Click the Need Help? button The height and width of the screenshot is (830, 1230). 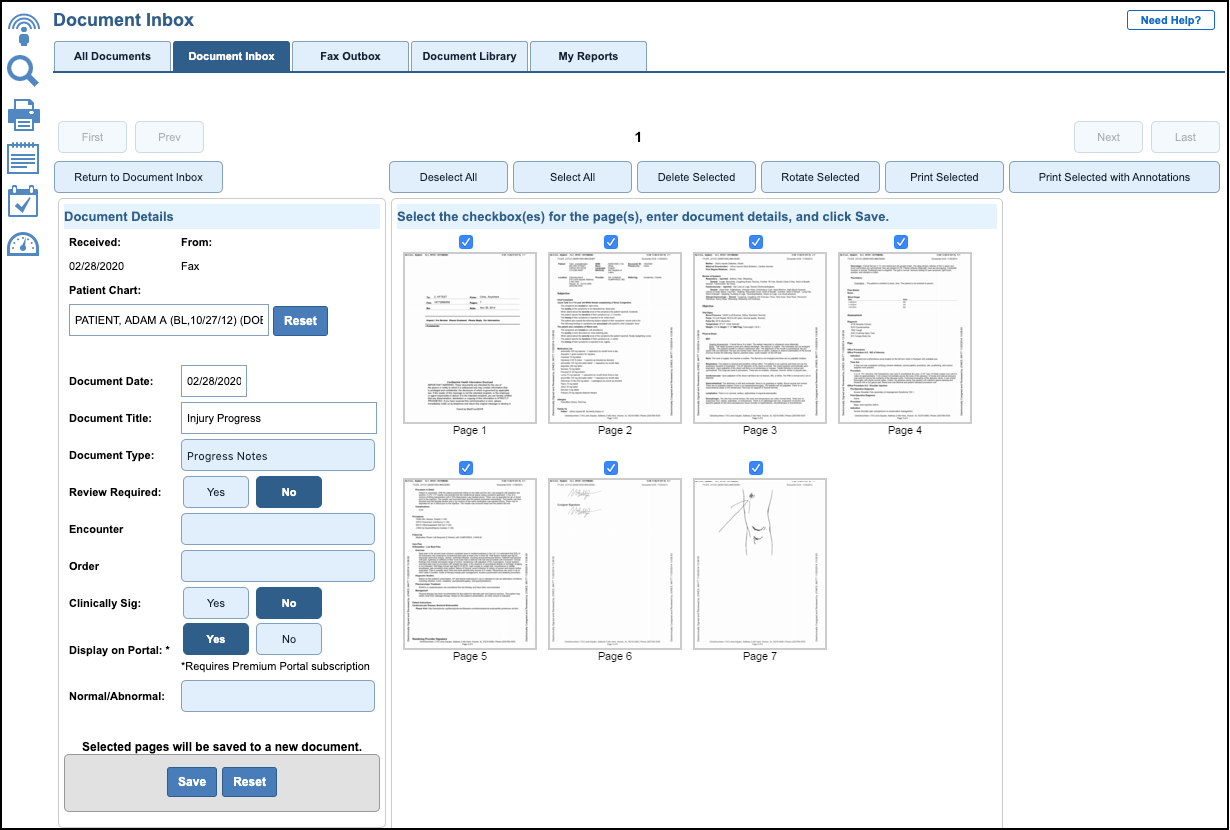tap(1170, 19)
